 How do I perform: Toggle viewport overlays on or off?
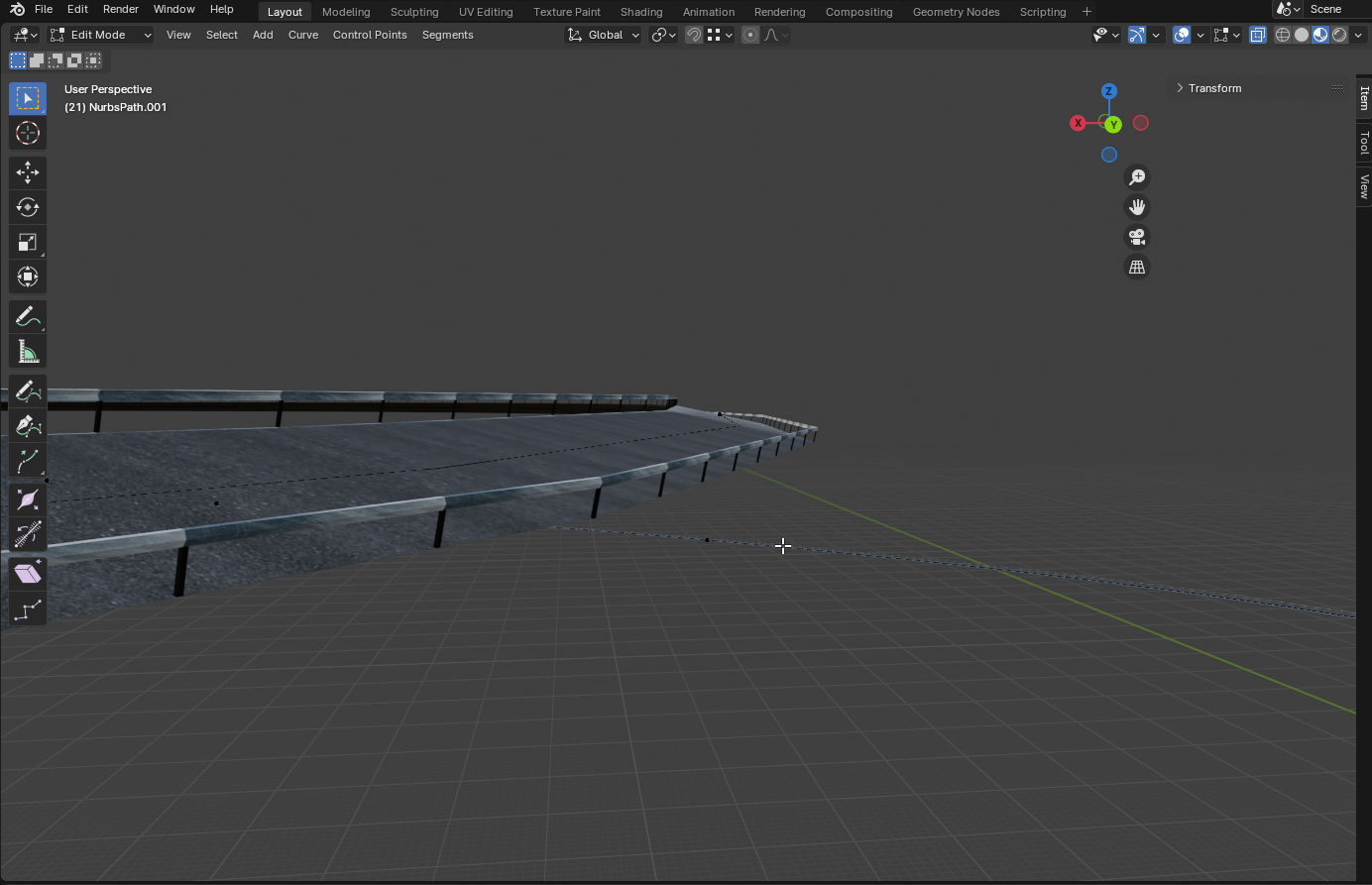pos(1182,35)
